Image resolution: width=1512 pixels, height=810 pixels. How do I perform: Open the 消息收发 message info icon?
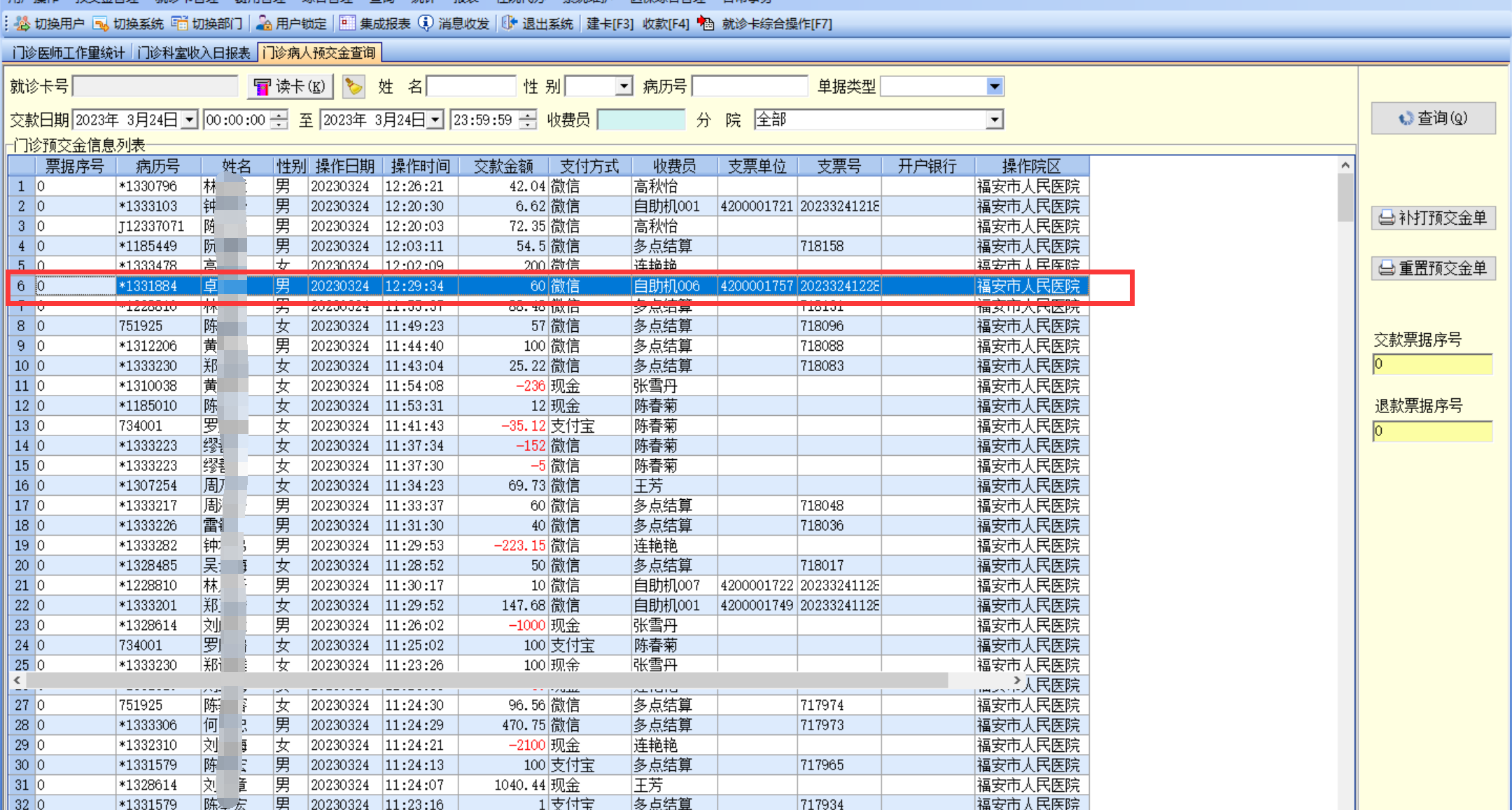(426, 24)
